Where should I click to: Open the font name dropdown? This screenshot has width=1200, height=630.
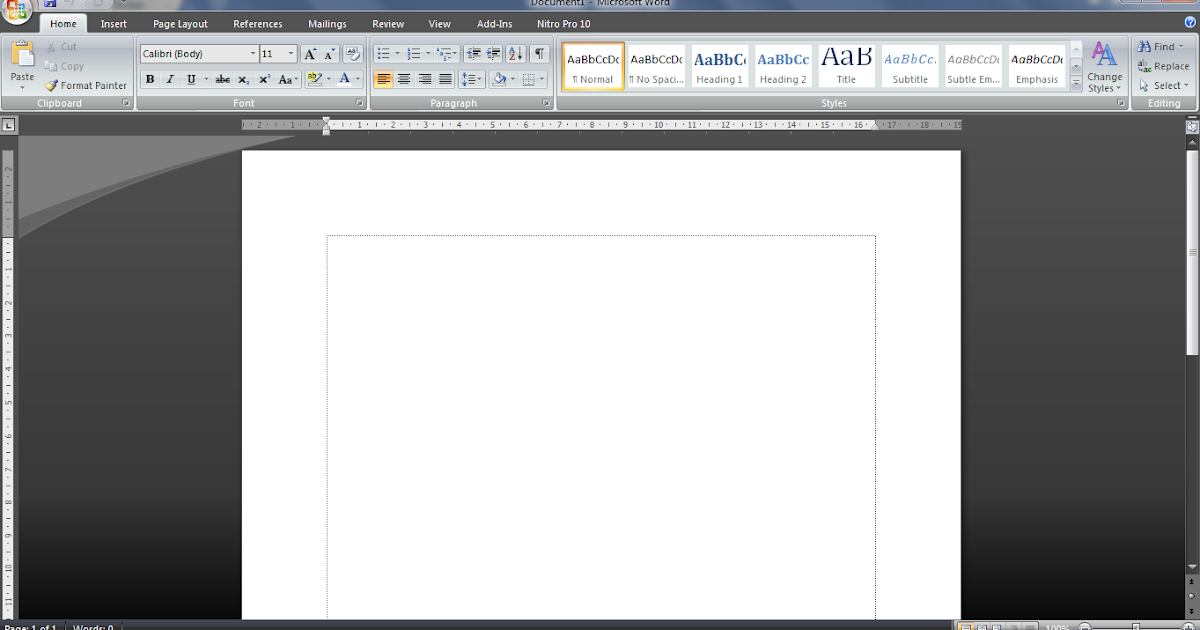[x=253, y=53]
